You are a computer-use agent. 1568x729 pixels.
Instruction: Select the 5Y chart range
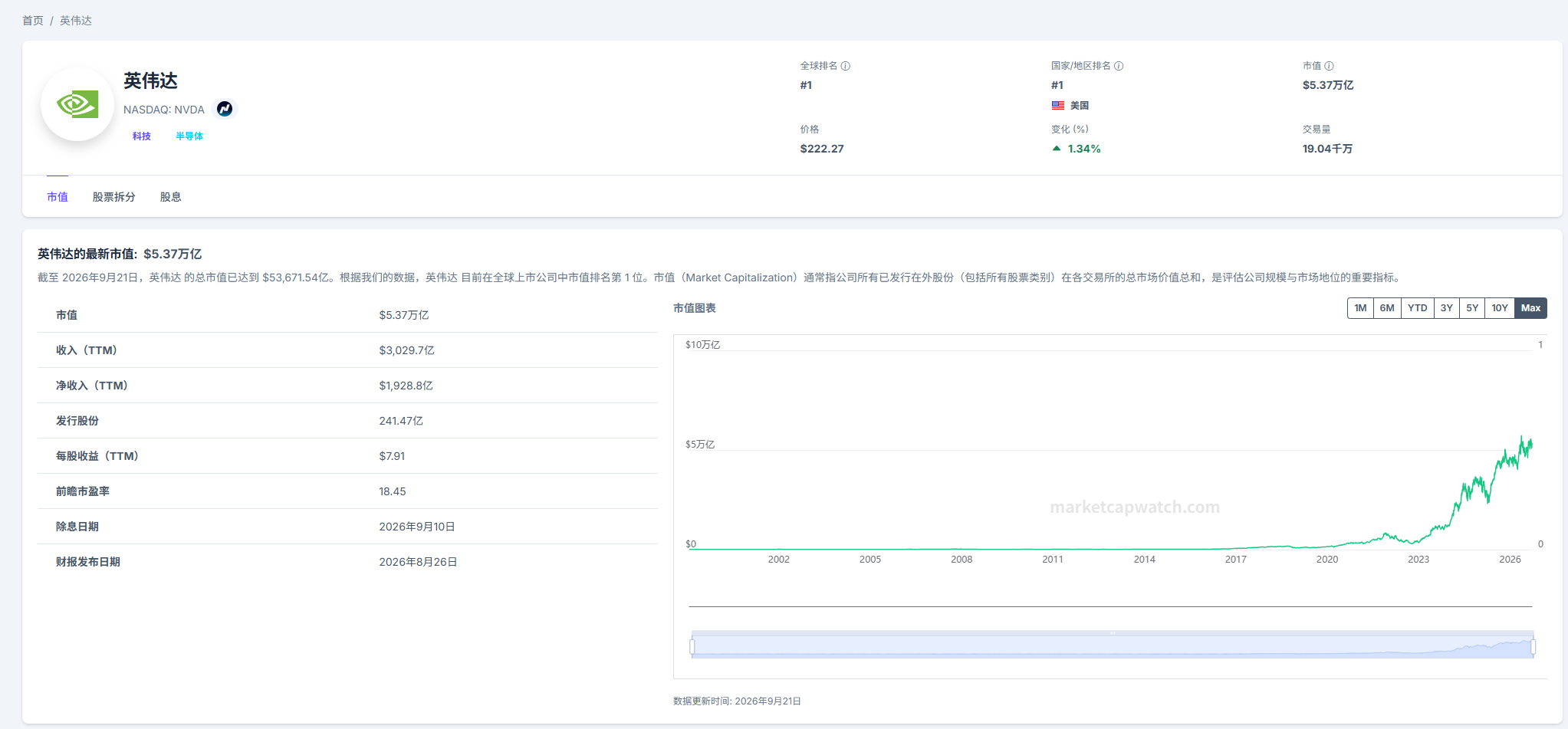pyautogui.click(x=1472, y=308)
